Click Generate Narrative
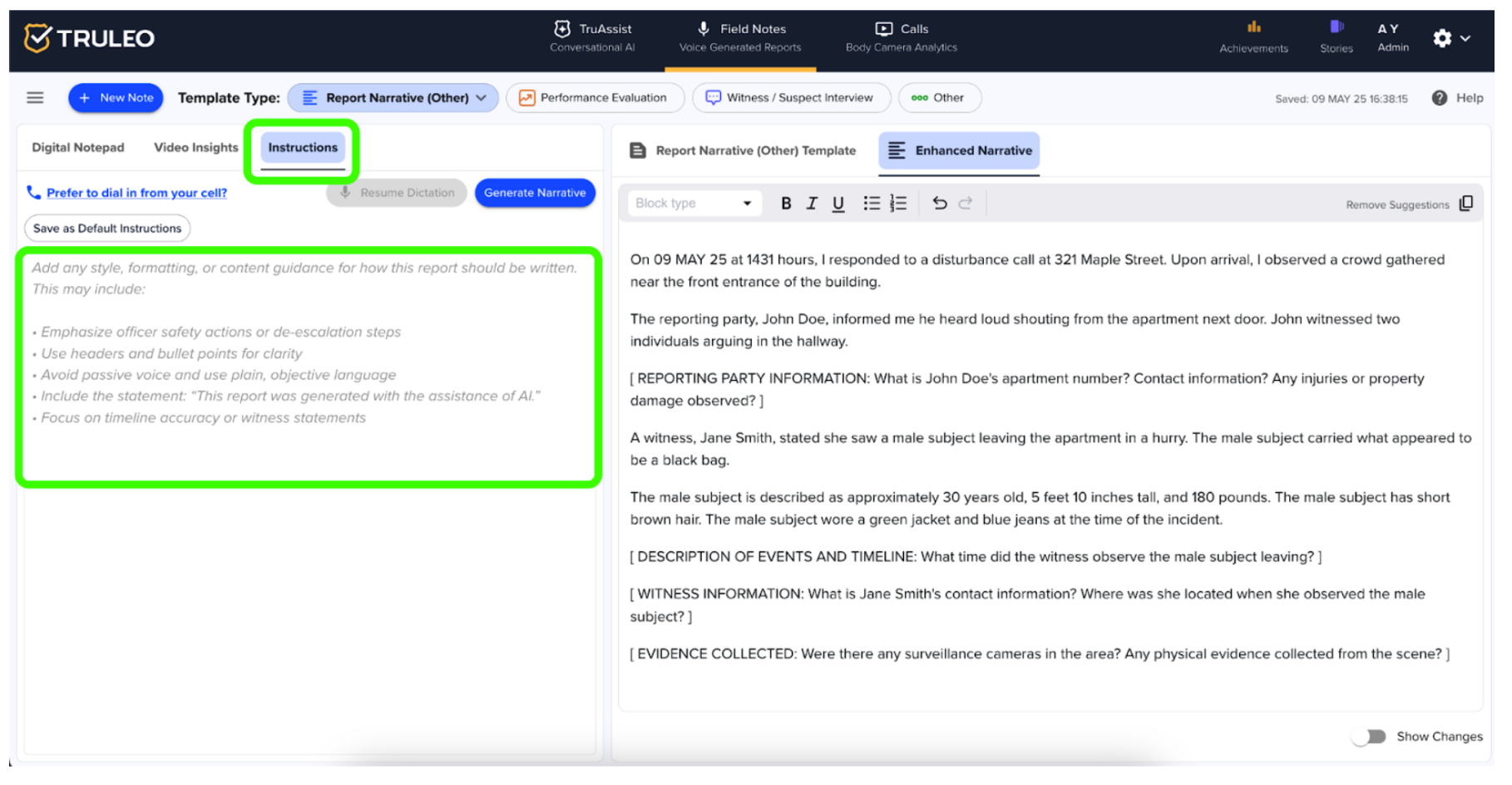Image resolution: width=1512 pixels, height=785 pixels. click(535, 193)
